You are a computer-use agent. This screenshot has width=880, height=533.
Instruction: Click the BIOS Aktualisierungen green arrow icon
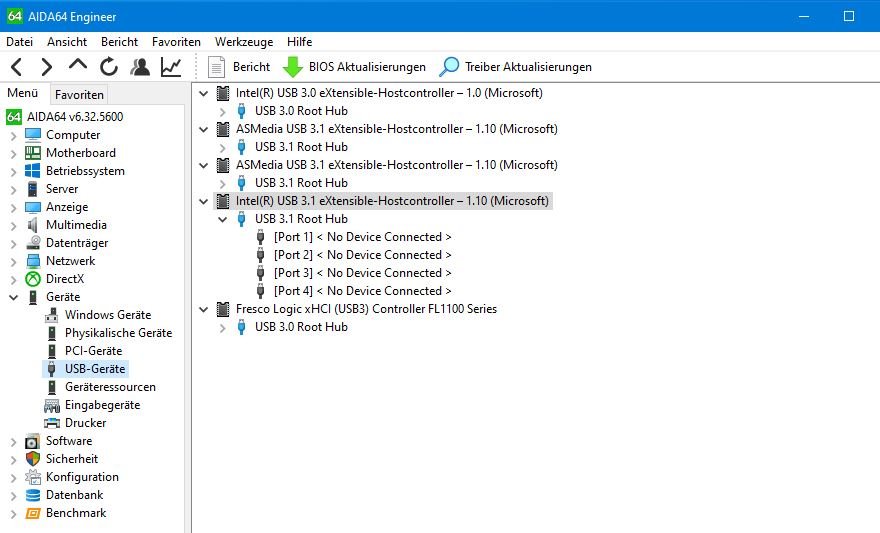tap(293, 67)
